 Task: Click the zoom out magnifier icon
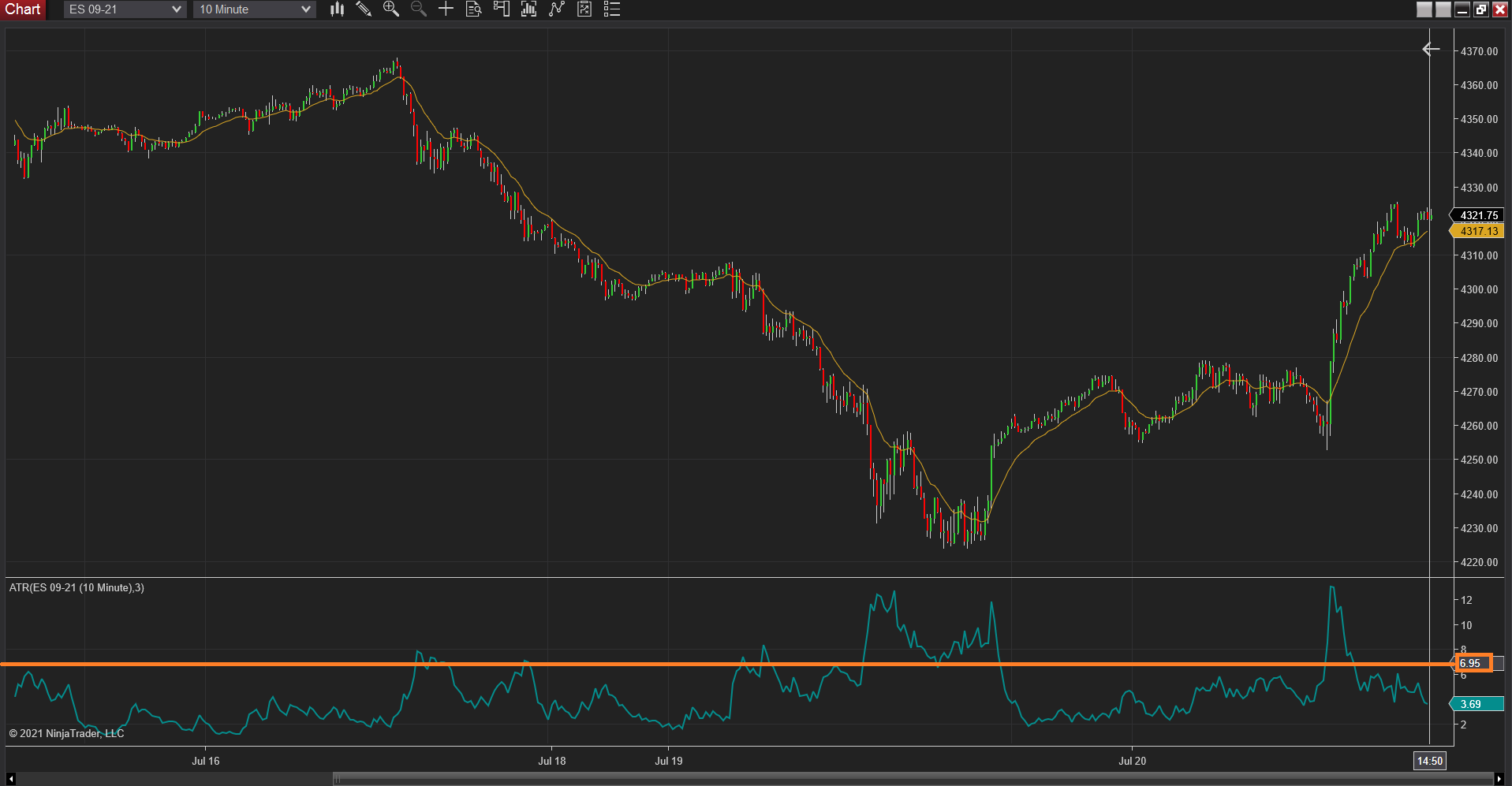(x=419, y=9)
